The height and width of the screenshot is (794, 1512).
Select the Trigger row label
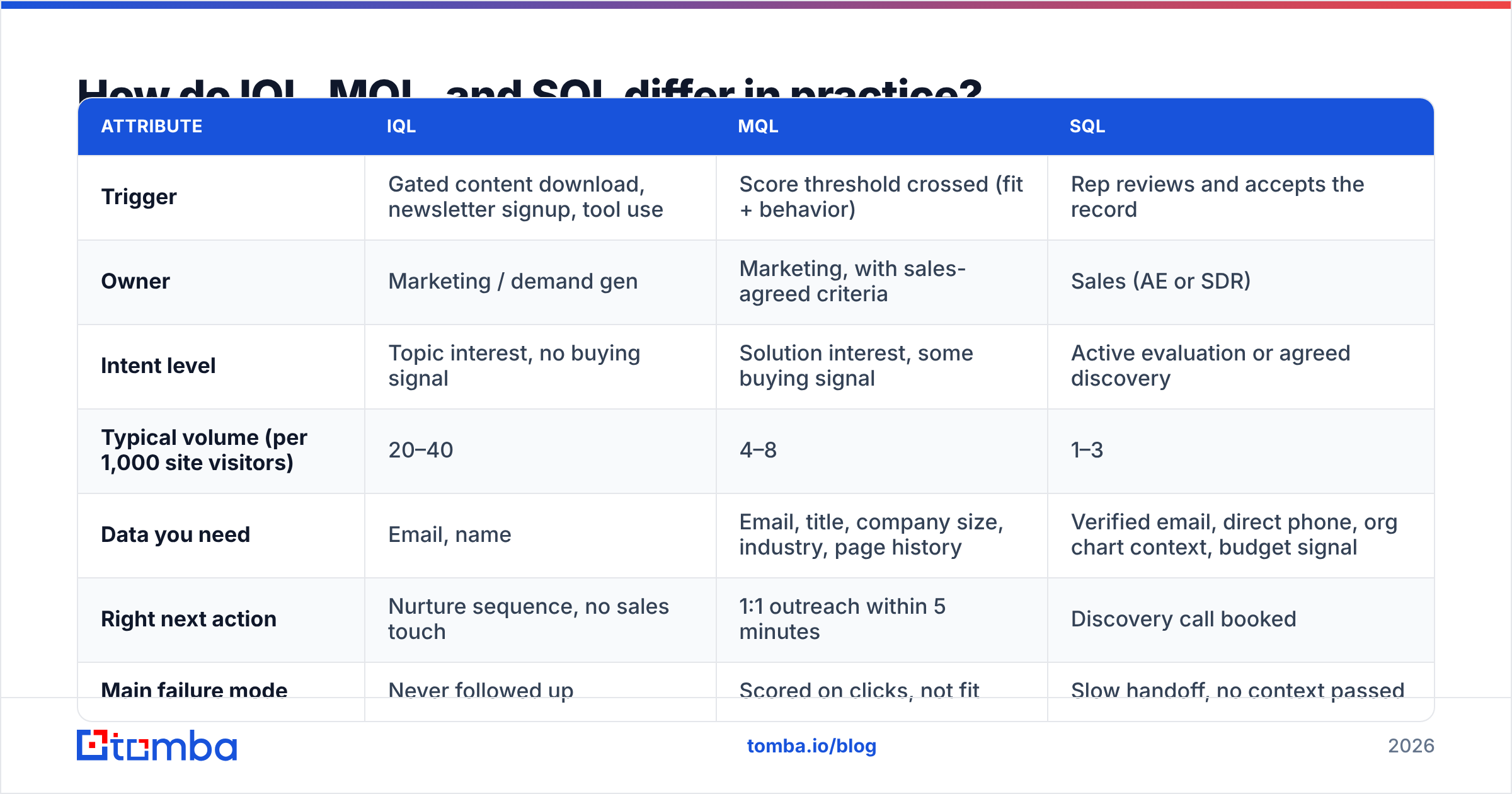point(139,197)
